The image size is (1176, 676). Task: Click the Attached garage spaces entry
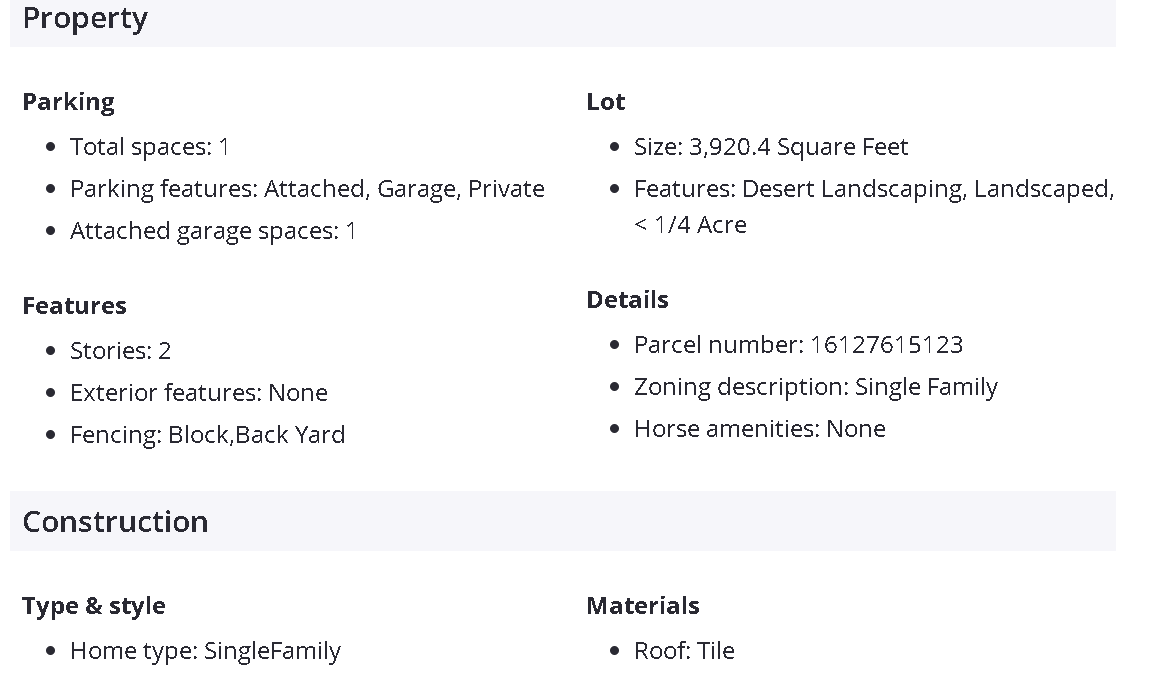(x=213, y=231)
